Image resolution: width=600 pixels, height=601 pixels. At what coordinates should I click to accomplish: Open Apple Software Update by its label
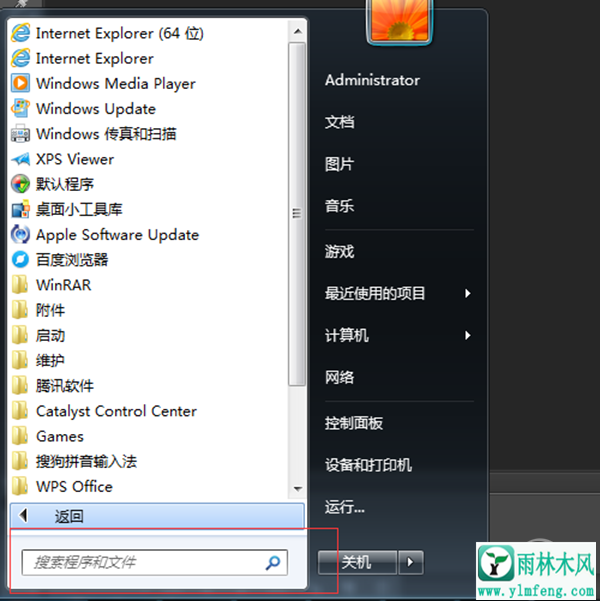pos(117,235)
